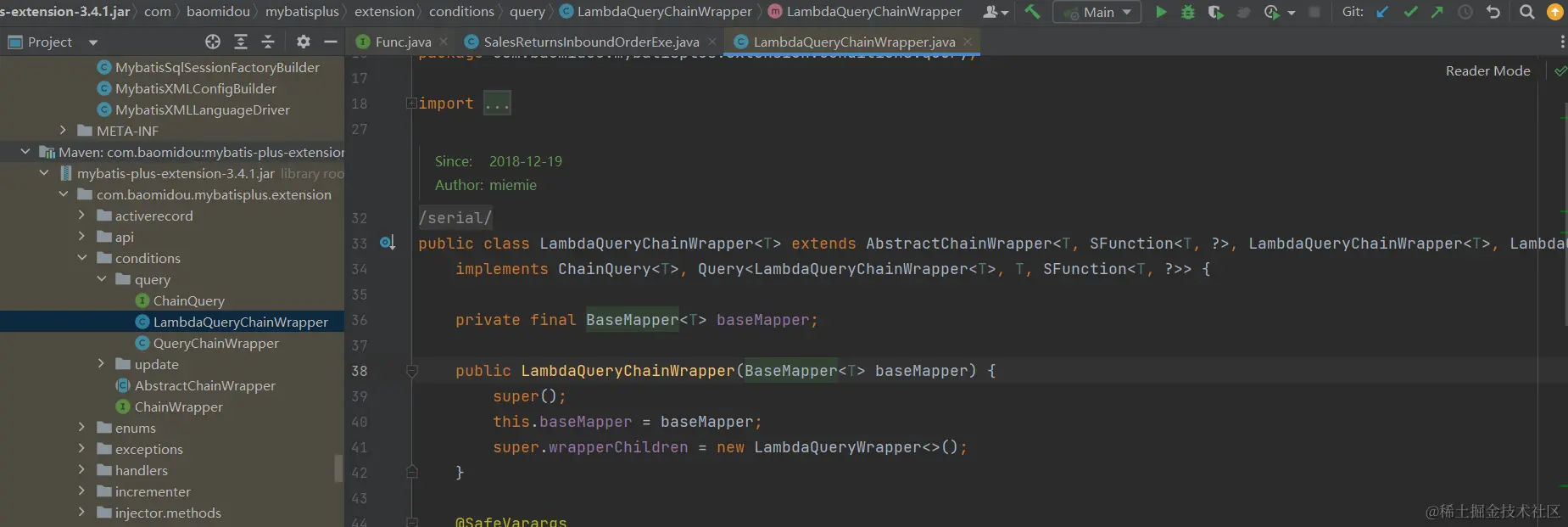The width and height of the screenshot is (1568, 527).
Task: Expand the injector.methods package
Action: pyautogui.click(x=81, y=513)
